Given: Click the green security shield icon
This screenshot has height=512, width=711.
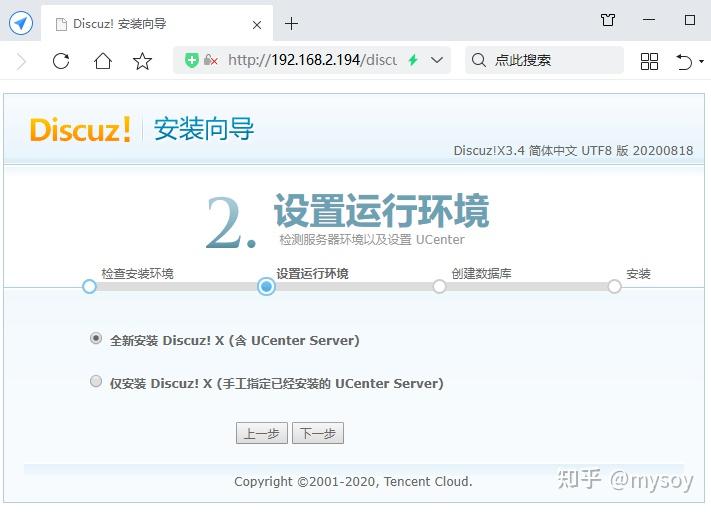Looking at the screenshot, I should click(x=192, y=60).
